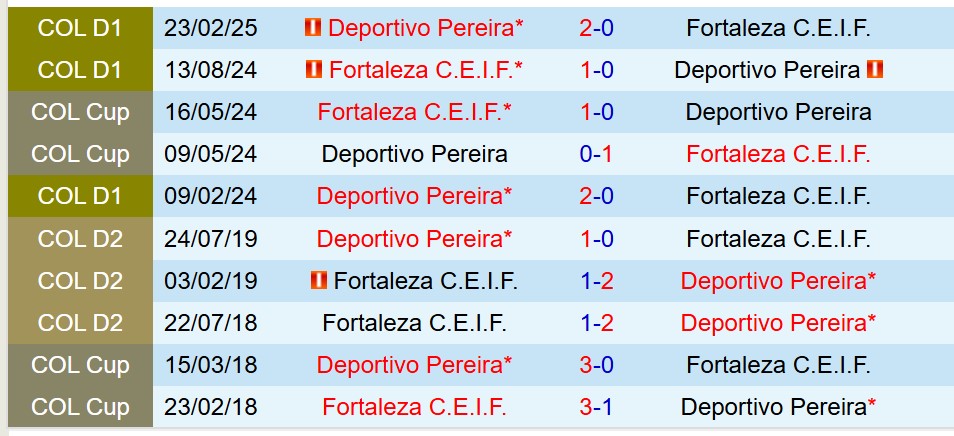
Task: Open Deportivo Pereira home team link for 23/02/25
Action: [425, 28]
